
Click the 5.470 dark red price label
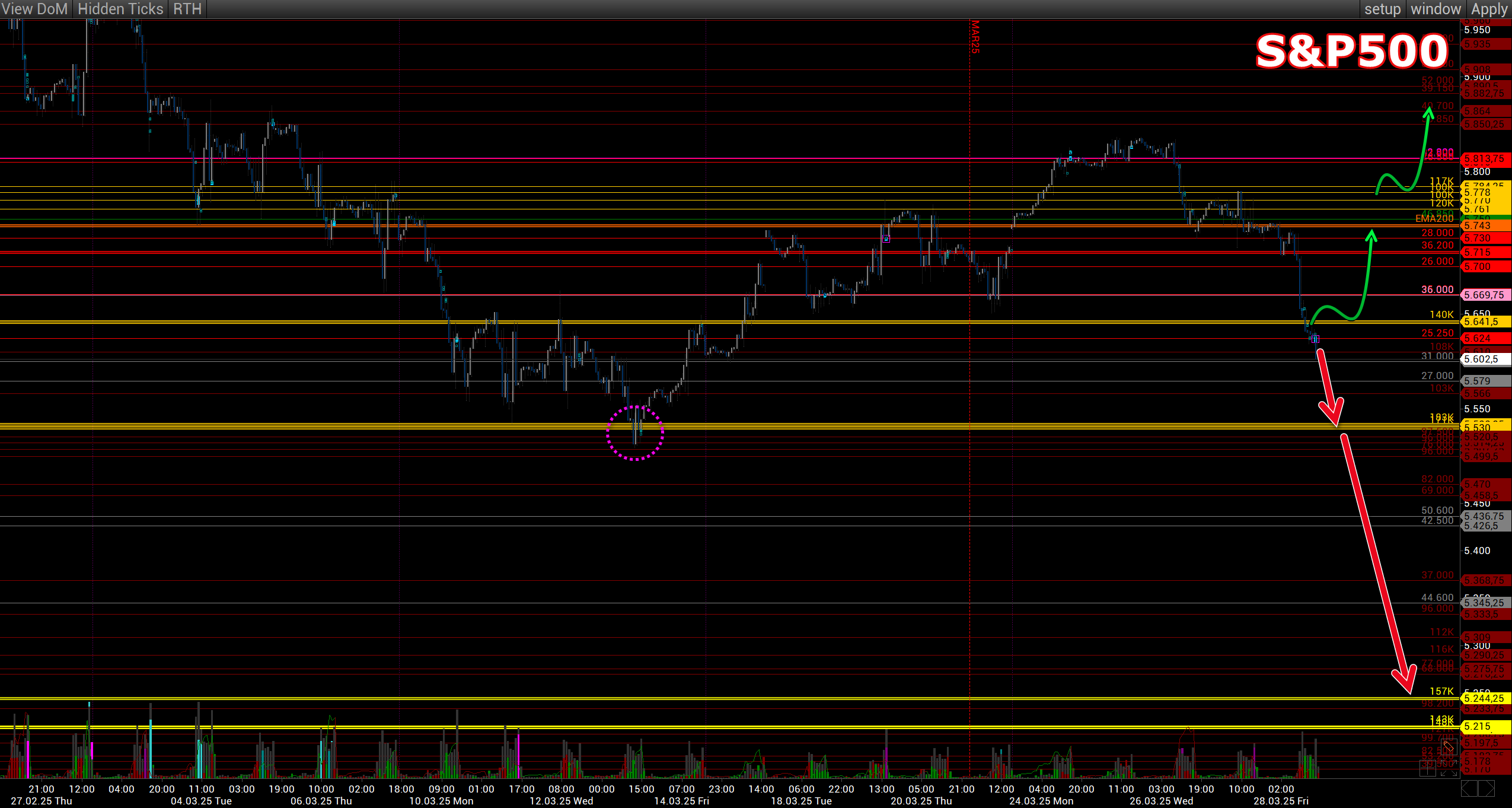(1486, 484)
